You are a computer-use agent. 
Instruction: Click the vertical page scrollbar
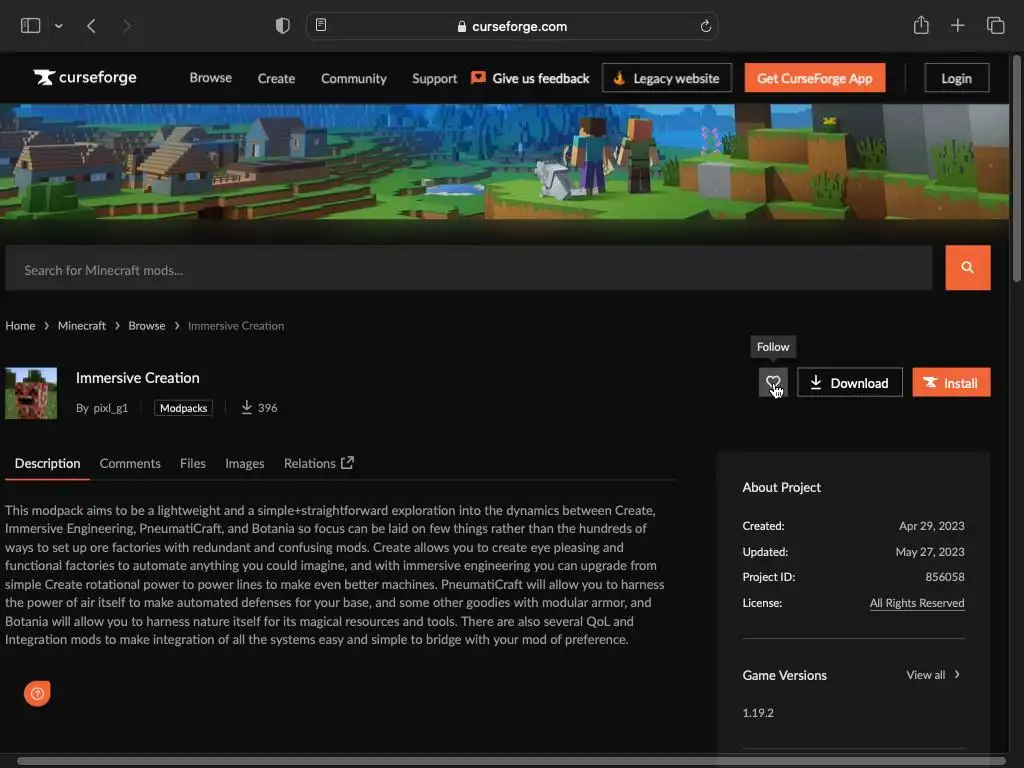tap(1016, 170)
